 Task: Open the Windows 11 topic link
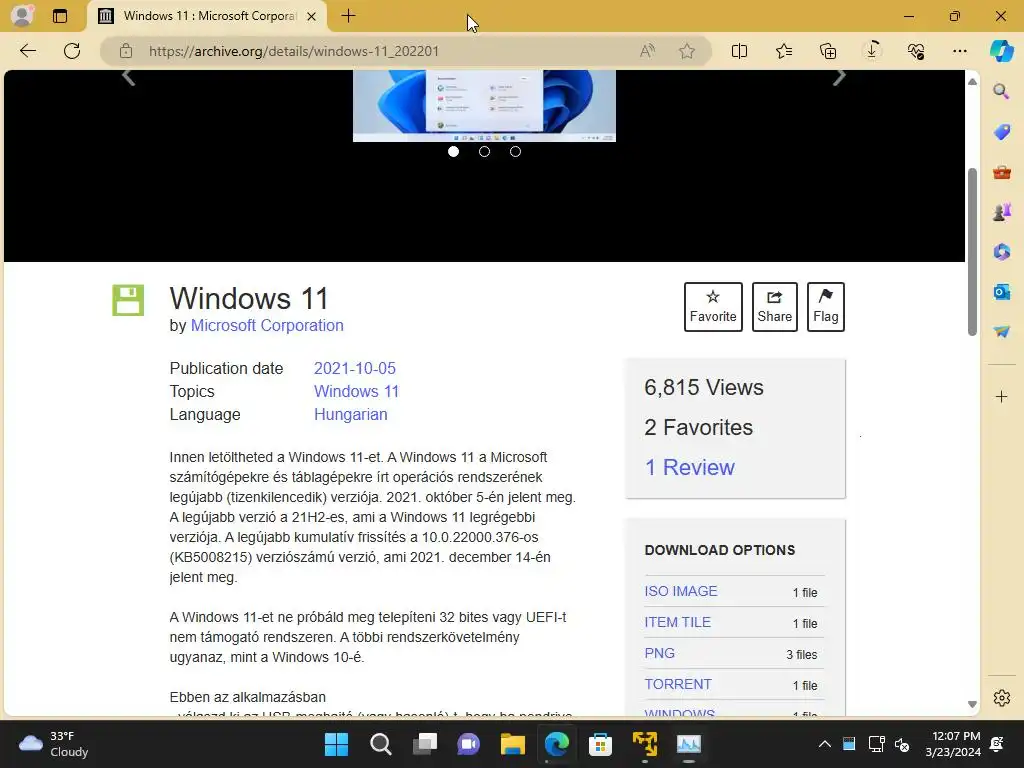(356, 391)
